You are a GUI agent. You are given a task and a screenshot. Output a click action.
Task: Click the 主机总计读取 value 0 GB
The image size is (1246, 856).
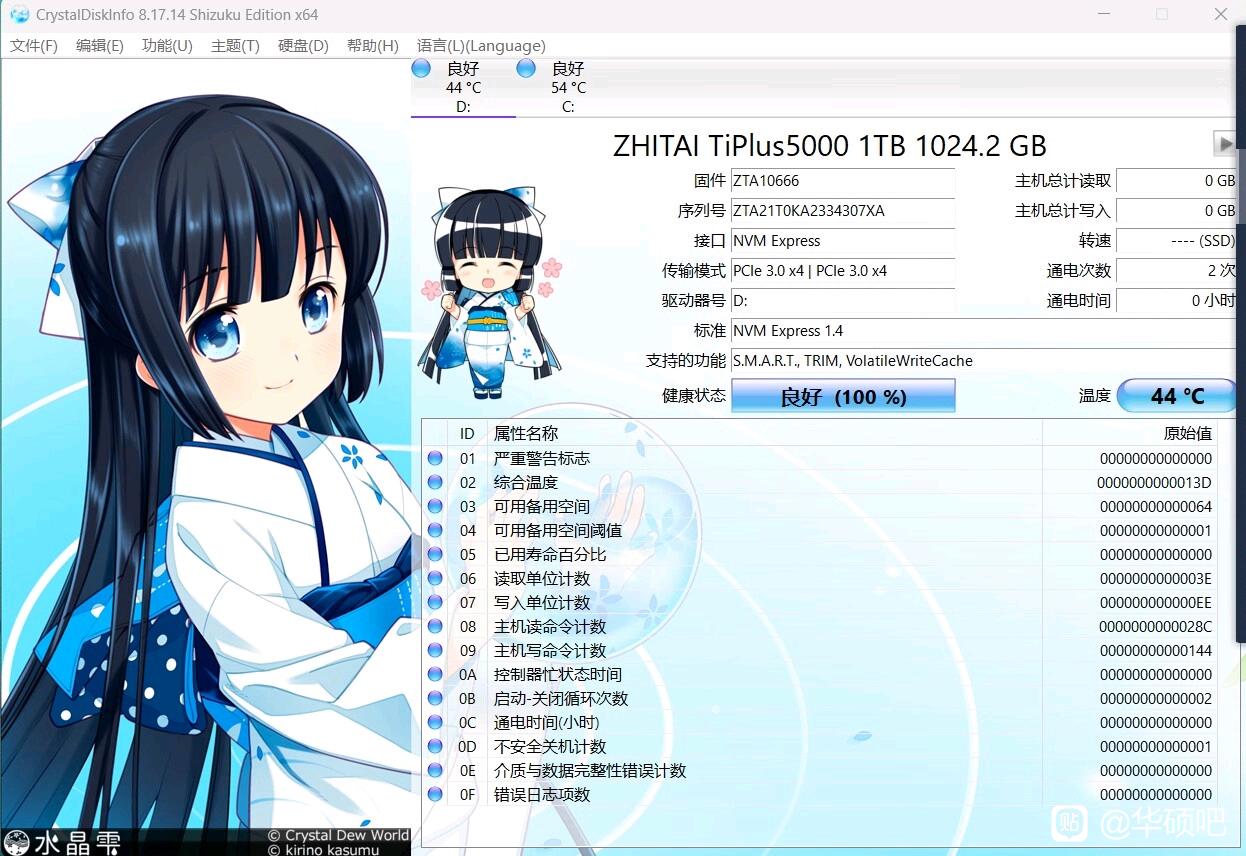[1177, 181]
